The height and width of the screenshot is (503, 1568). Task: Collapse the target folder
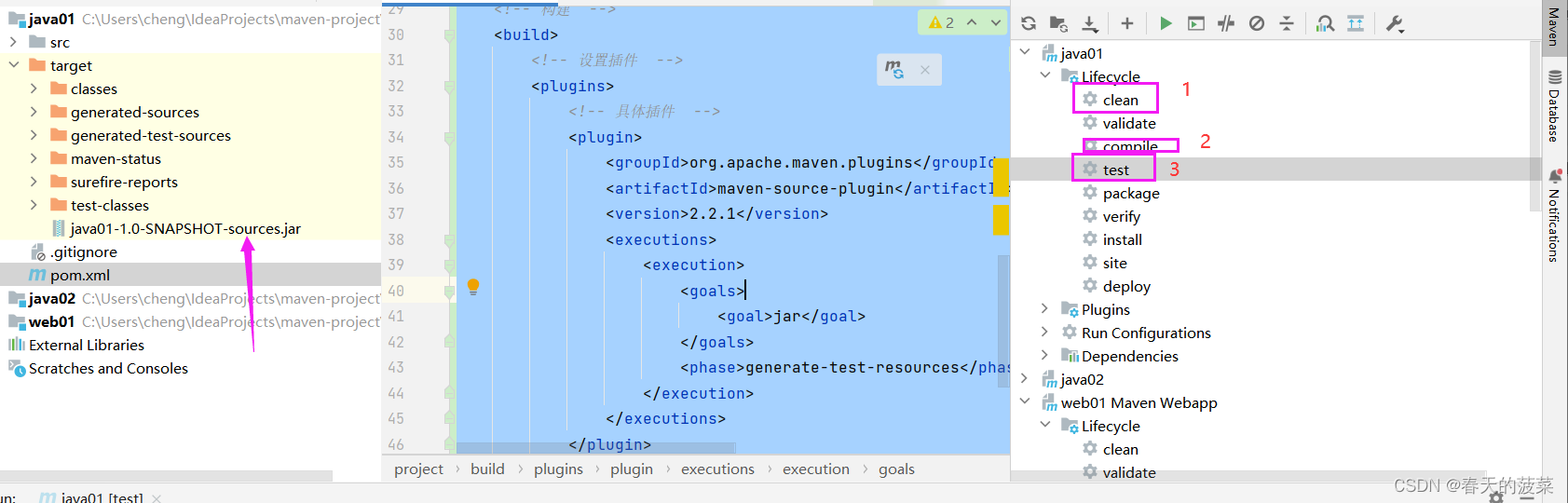(x=13, y=65)
